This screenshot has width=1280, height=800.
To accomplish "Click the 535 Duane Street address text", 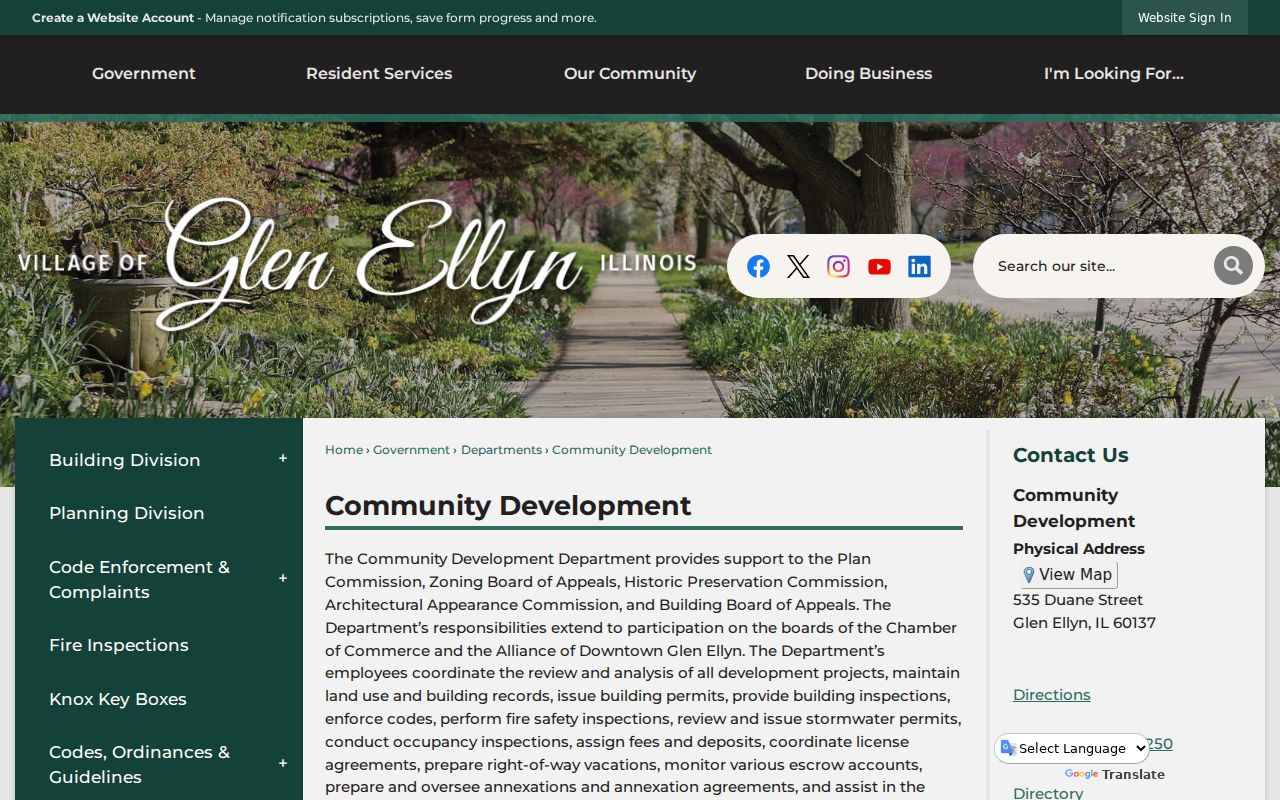I will [1078, 600].
